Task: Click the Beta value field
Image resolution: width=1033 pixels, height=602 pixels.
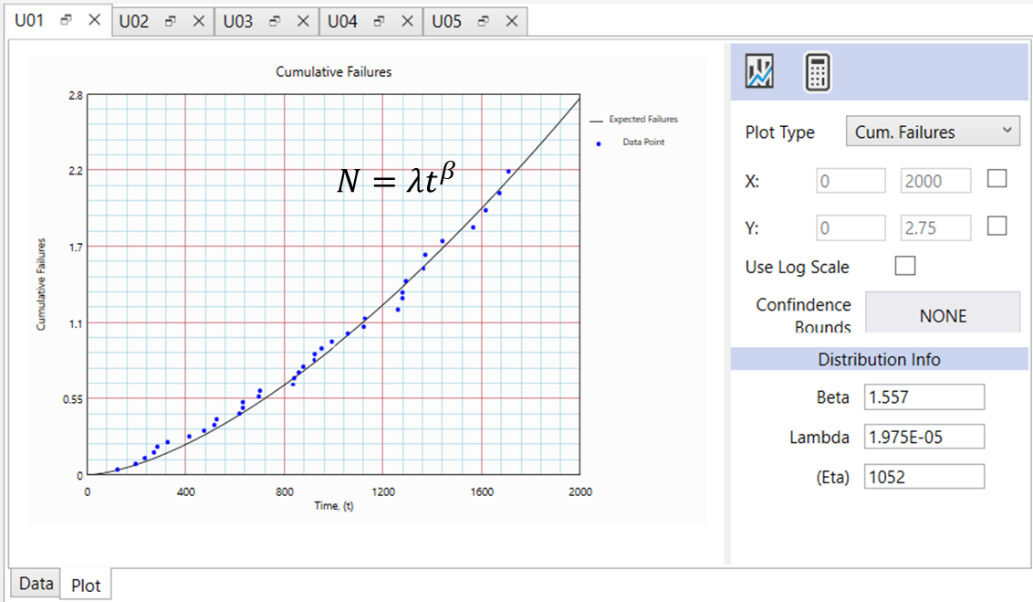Action: click(x=923, y=397)
